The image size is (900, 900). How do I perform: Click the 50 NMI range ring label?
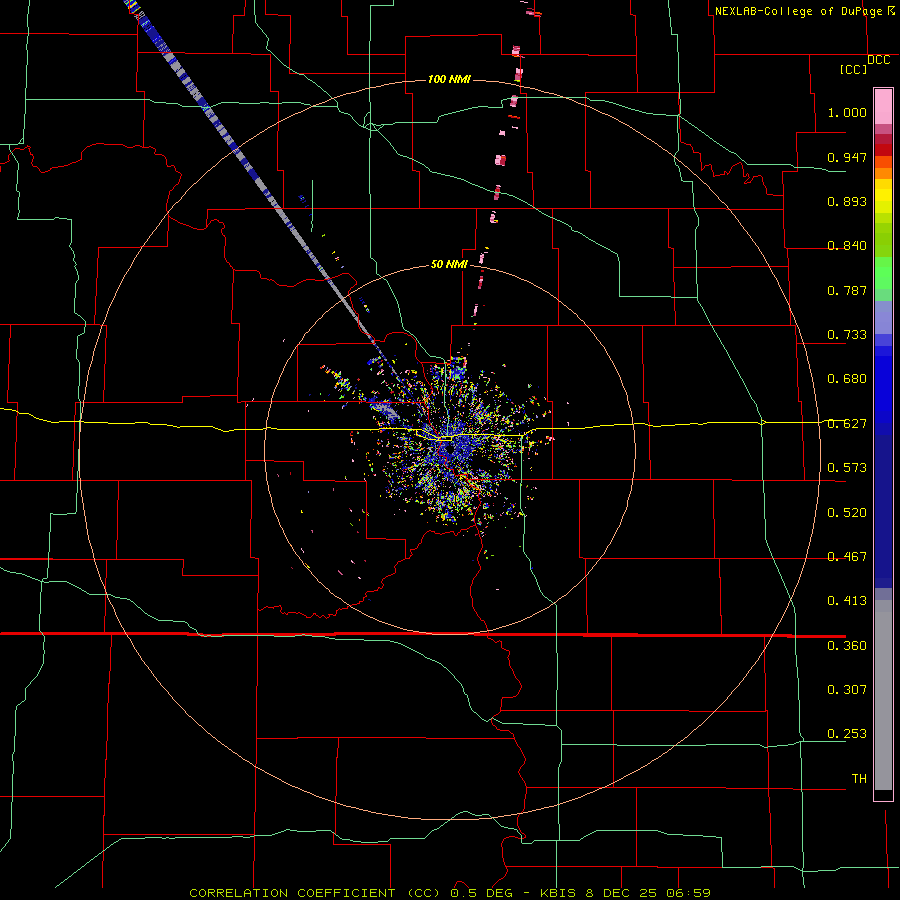click(x=449, y=264)
